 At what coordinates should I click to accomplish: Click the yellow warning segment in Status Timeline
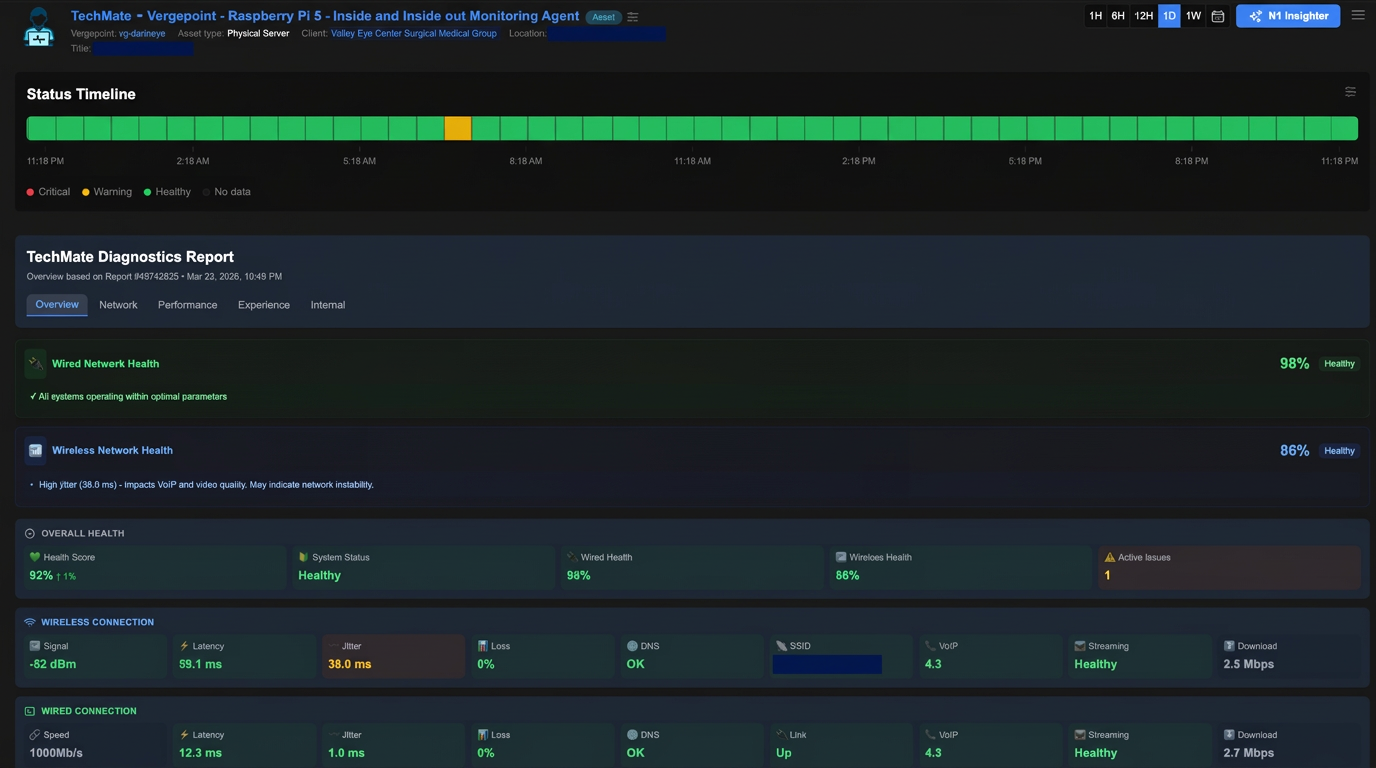pyautogui.click(x=457, y=128)
